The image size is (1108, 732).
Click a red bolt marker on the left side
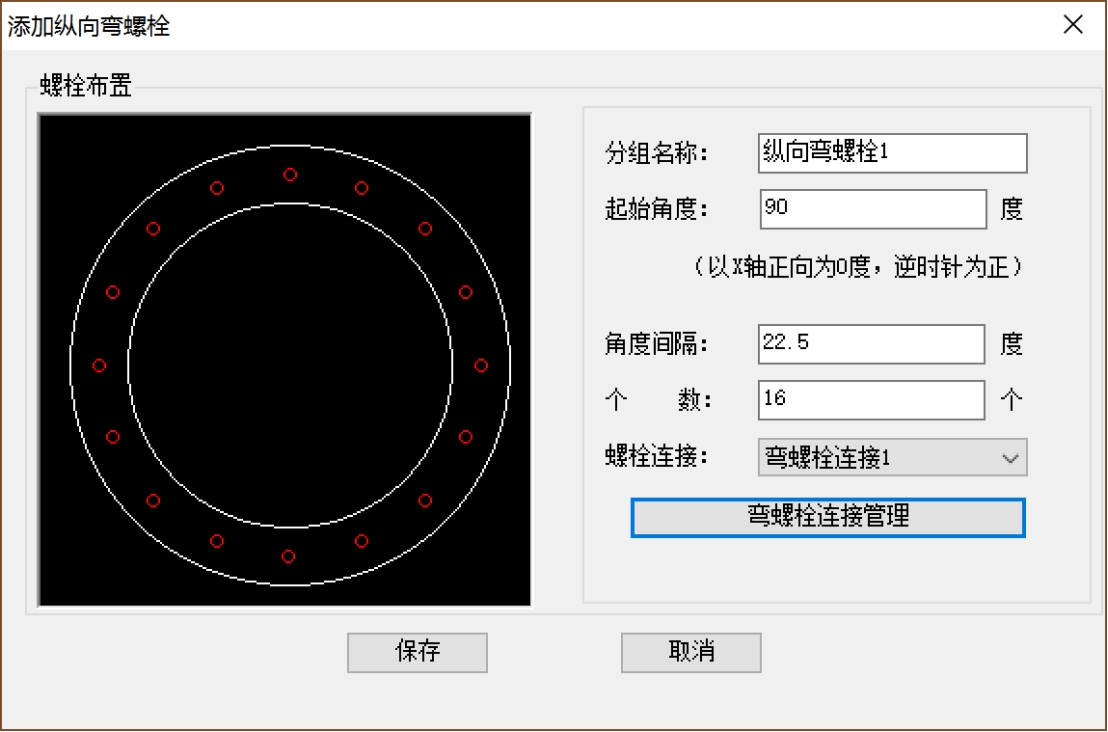(100, 366)
